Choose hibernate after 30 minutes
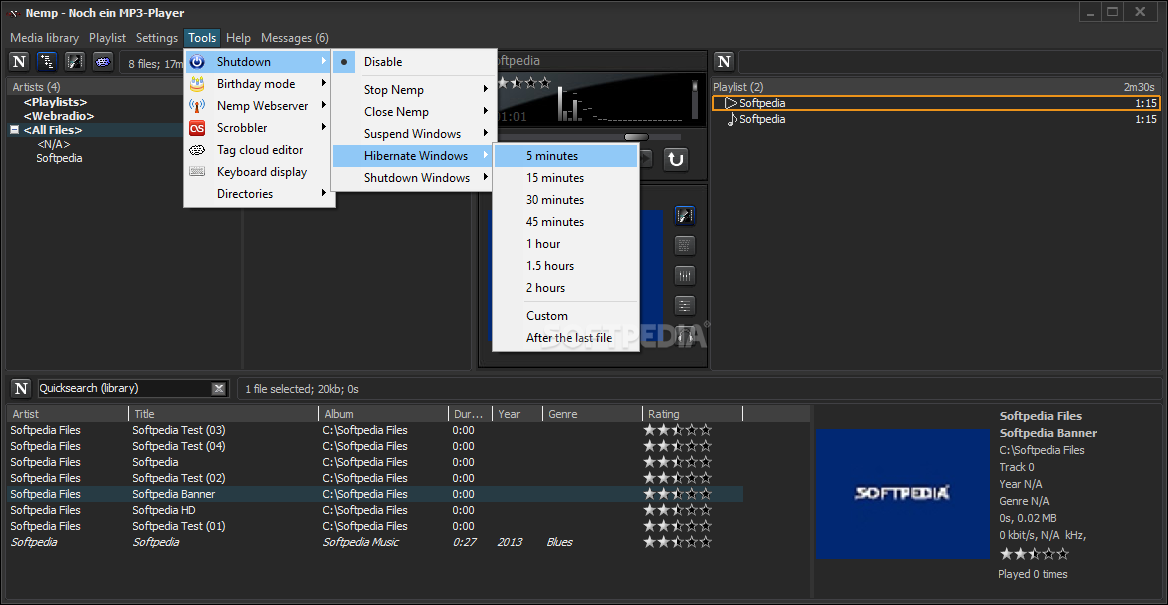This screenshot has height=605, width=1168. click(565, 200)
